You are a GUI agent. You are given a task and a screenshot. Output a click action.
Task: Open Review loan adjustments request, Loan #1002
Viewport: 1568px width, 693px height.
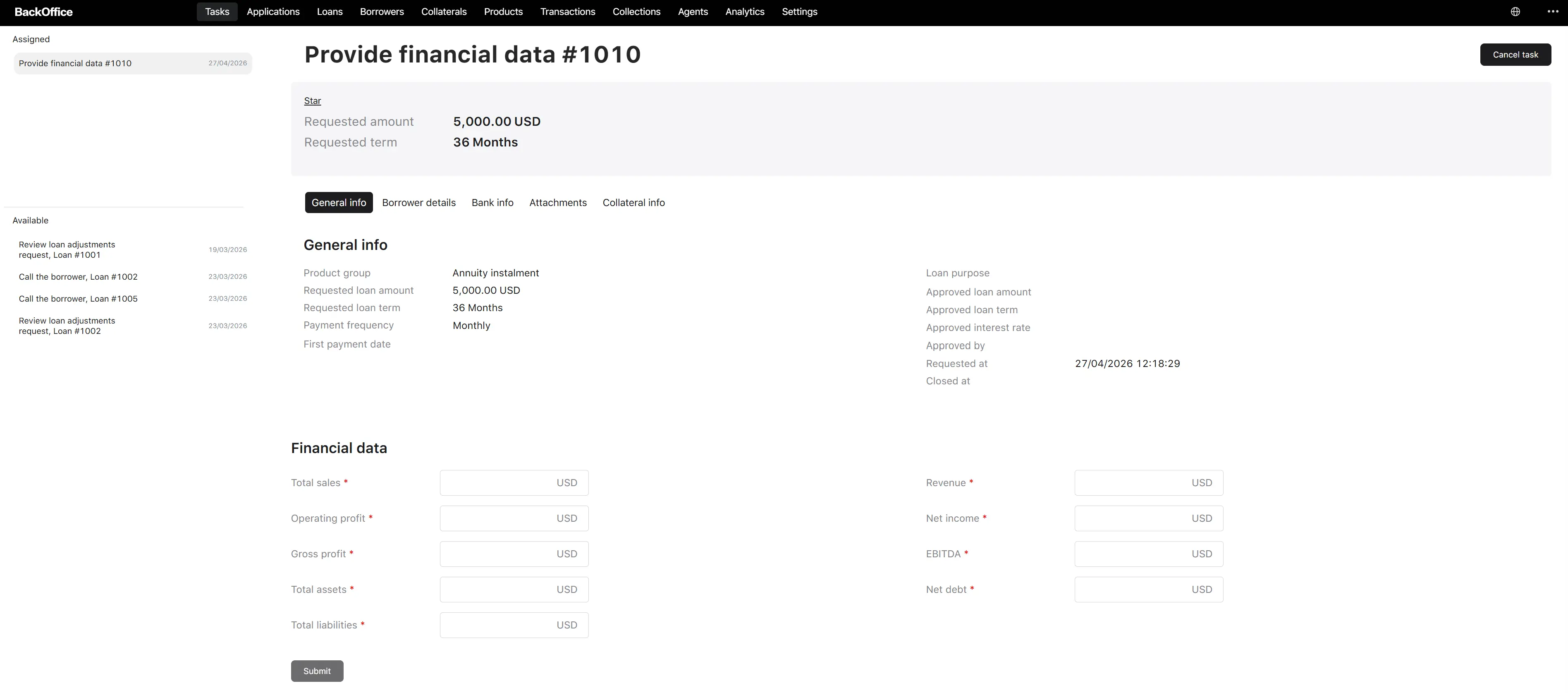tap(133, 326)
